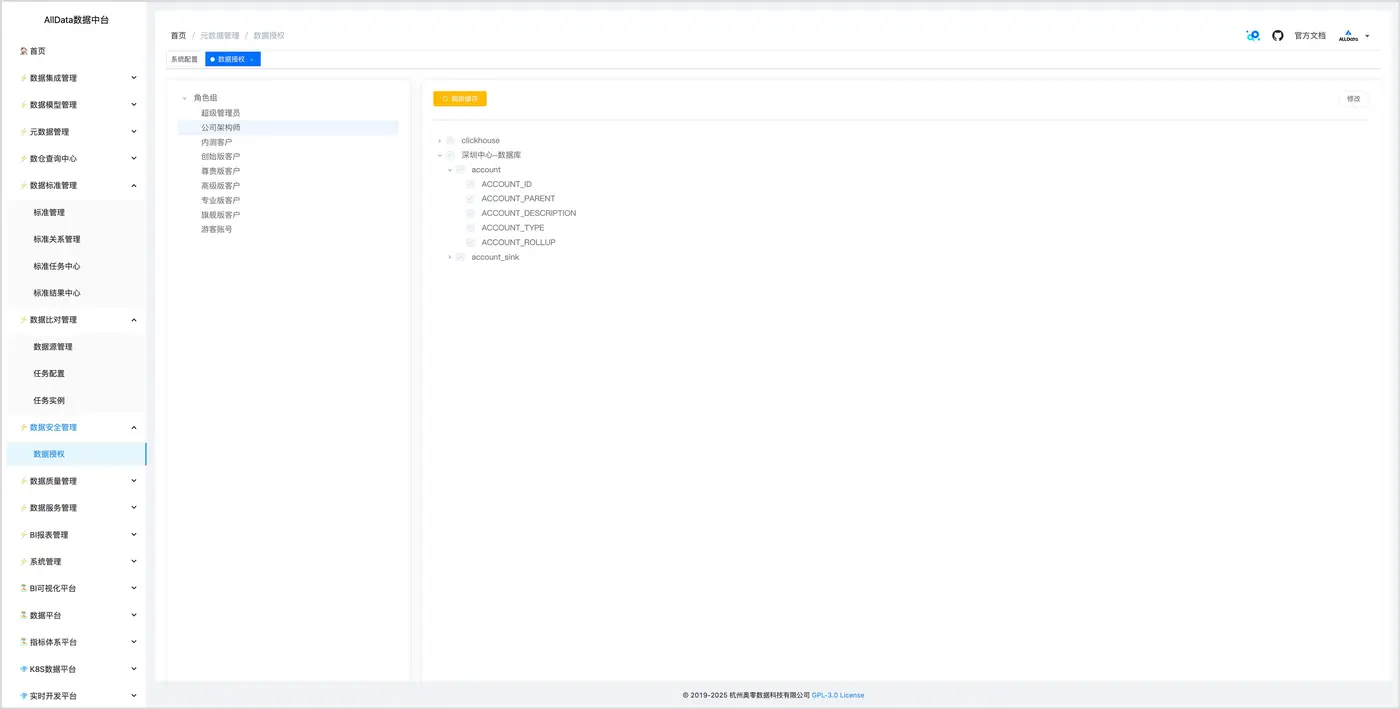Collapse the 数据比对管理 menu chevron
This screenshot has width=1400, height=709.
point(134,320)
